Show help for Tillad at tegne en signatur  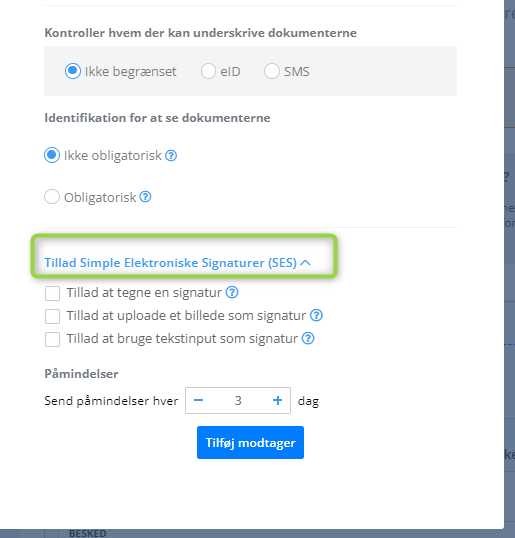click(x=232, y=293)
